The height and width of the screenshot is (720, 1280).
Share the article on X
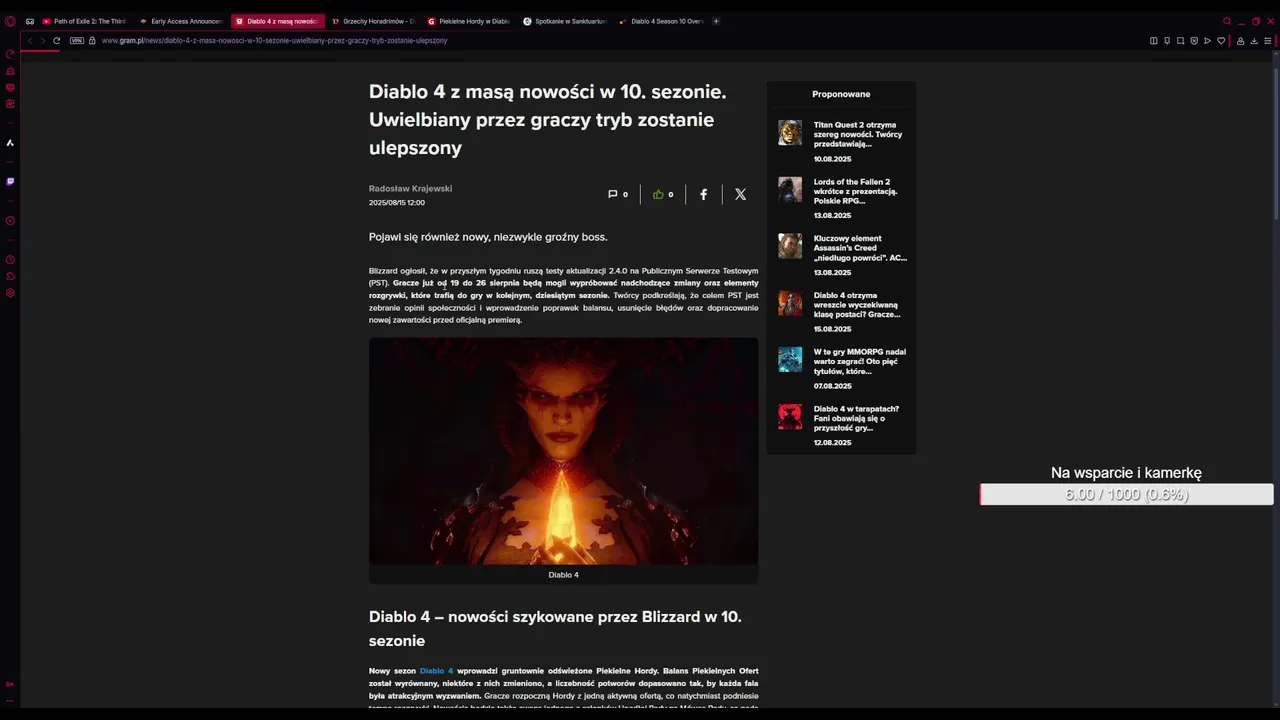[x=740, y=194]
